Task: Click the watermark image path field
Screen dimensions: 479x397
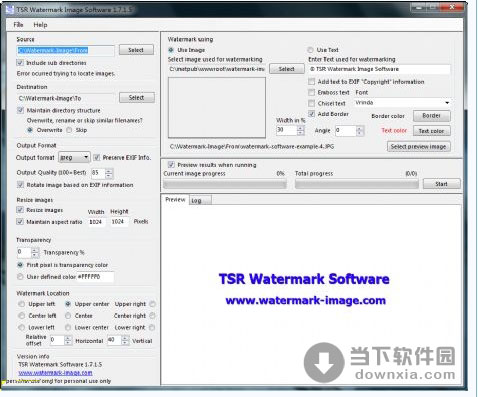Action: (x=217, y=69)
